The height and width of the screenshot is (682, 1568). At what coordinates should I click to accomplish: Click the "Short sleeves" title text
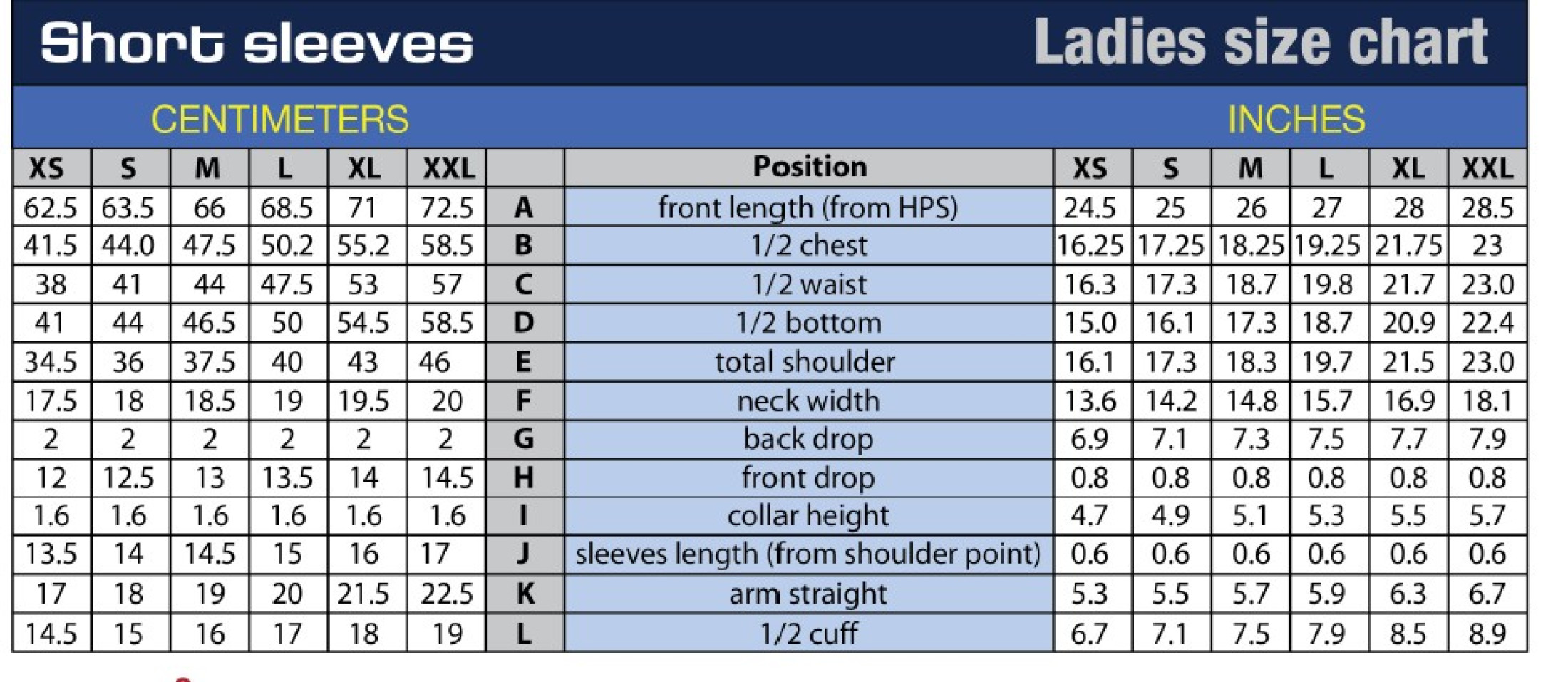click(257, 43)
